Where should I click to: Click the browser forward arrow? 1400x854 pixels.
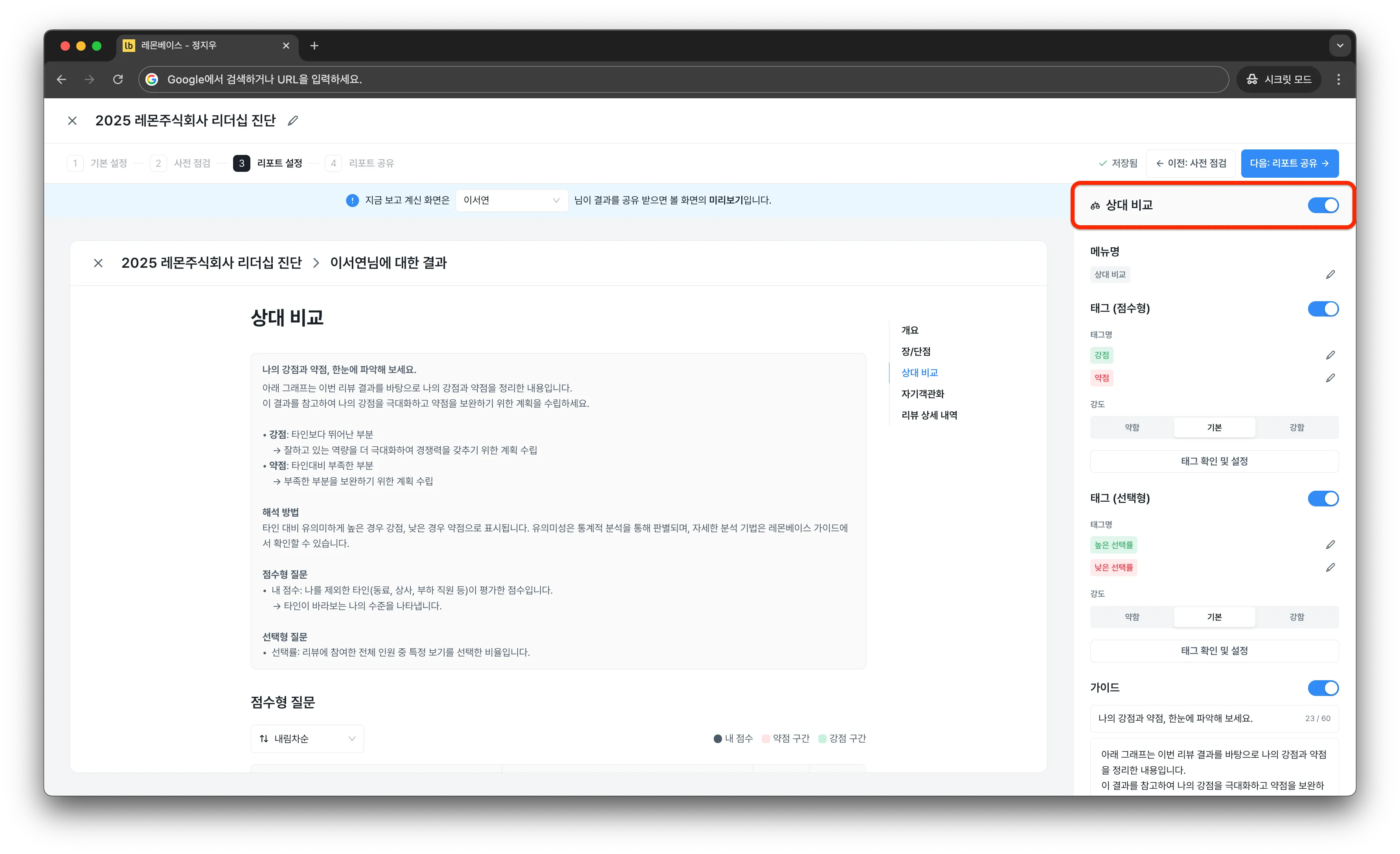click(89, 79)
